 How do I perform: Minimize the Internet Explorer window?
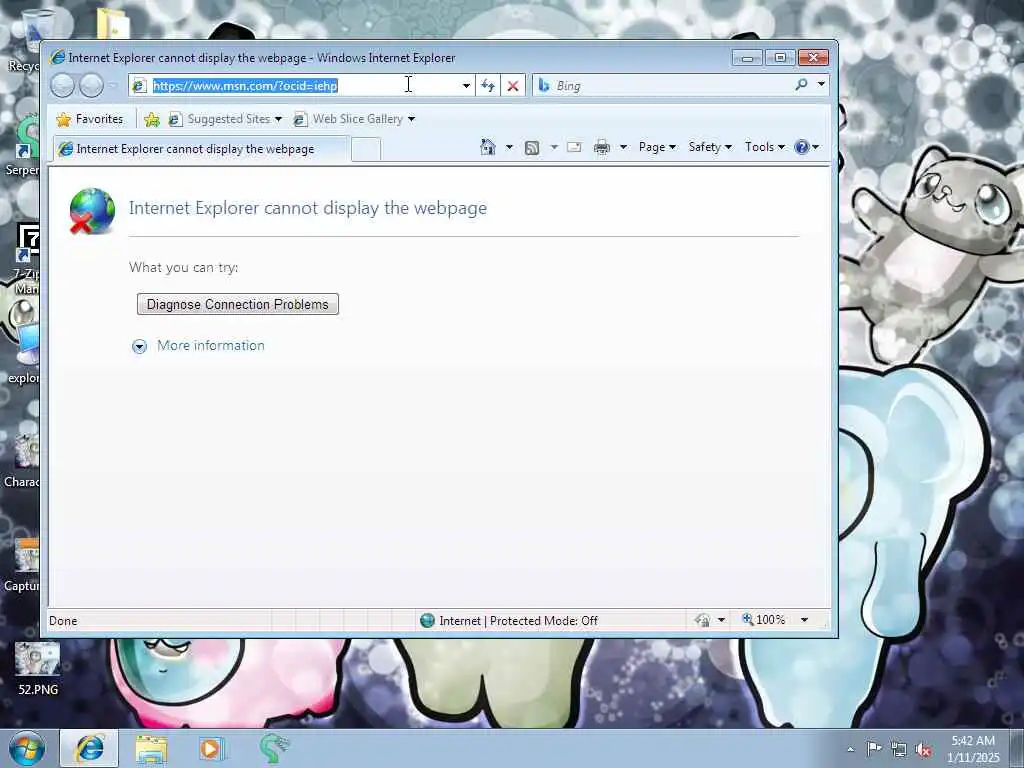[747, 58]
